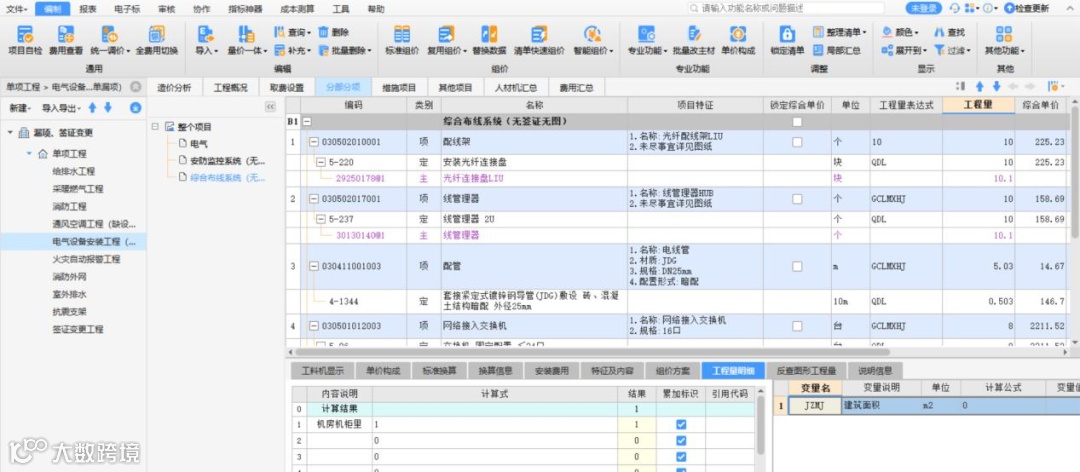Screen dimensions: 1080x472
Task: Run 项目自检 project self-check
Action: pyautogui.click(x=25, y=40)
